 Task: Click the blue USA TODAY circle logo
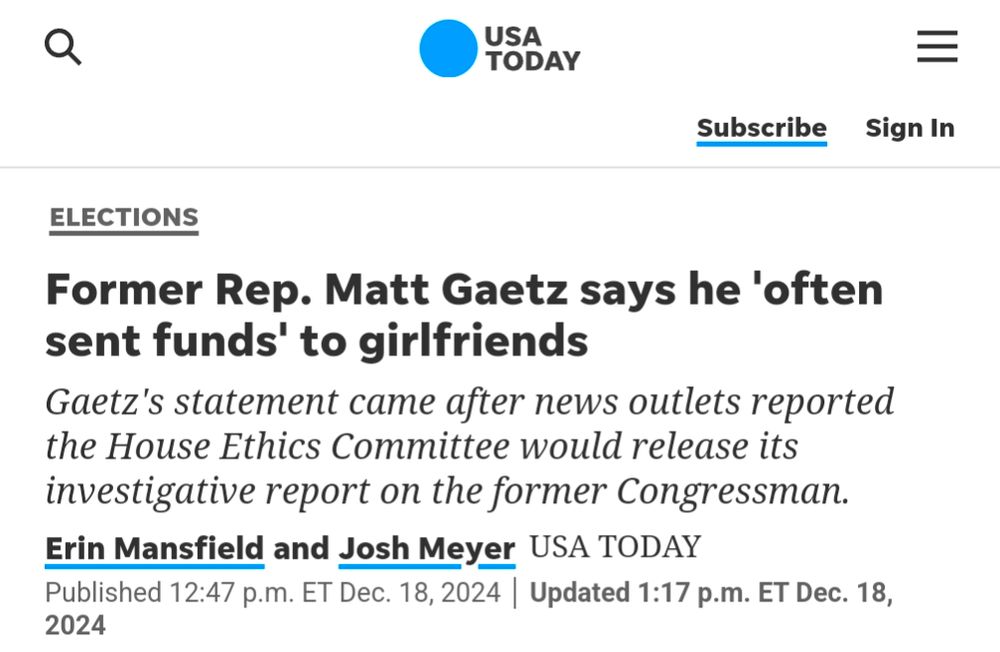(x=449, y=45)
